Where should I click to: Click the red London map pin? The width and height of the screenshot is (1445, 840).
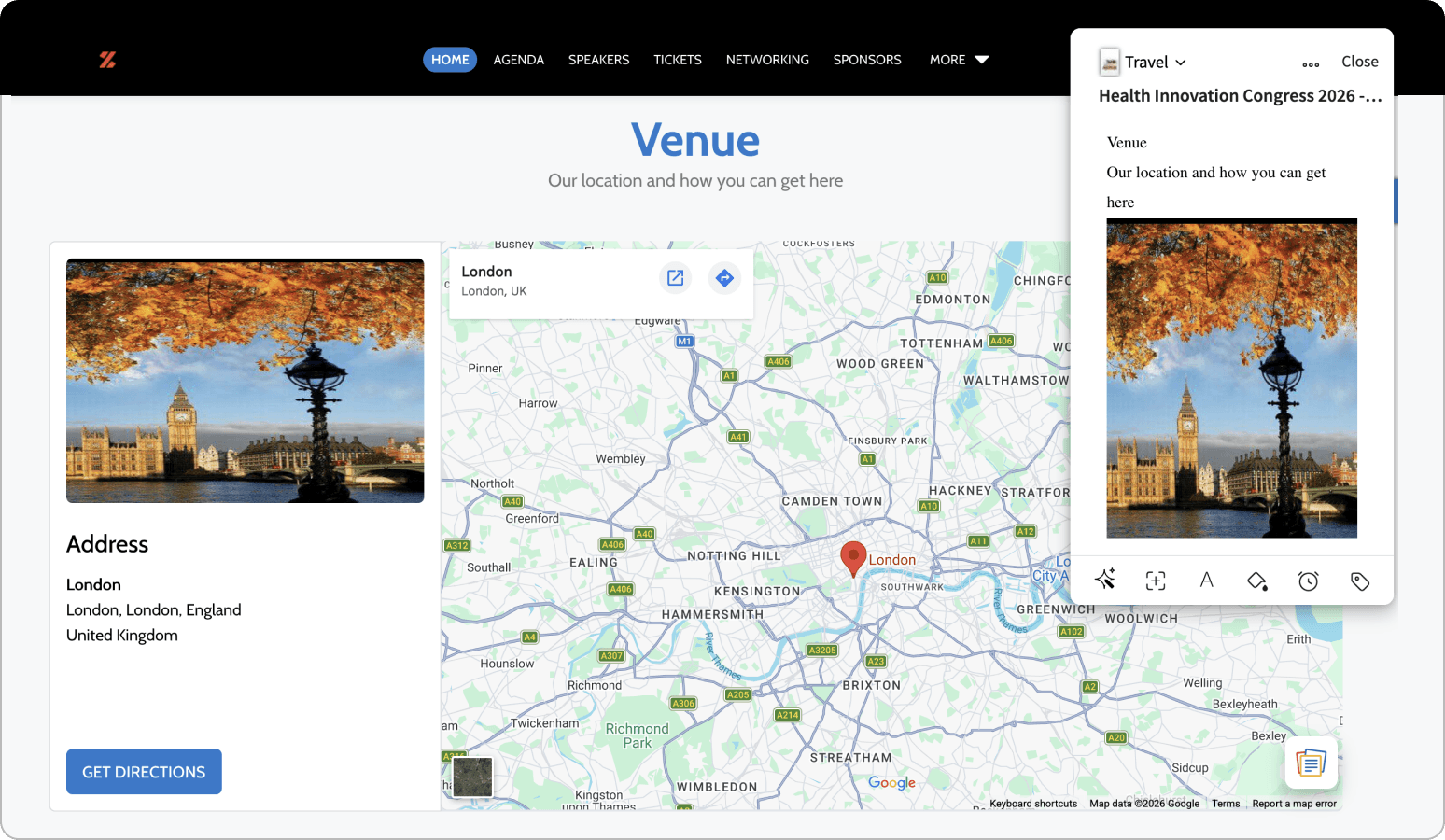(x=853, y=559)
